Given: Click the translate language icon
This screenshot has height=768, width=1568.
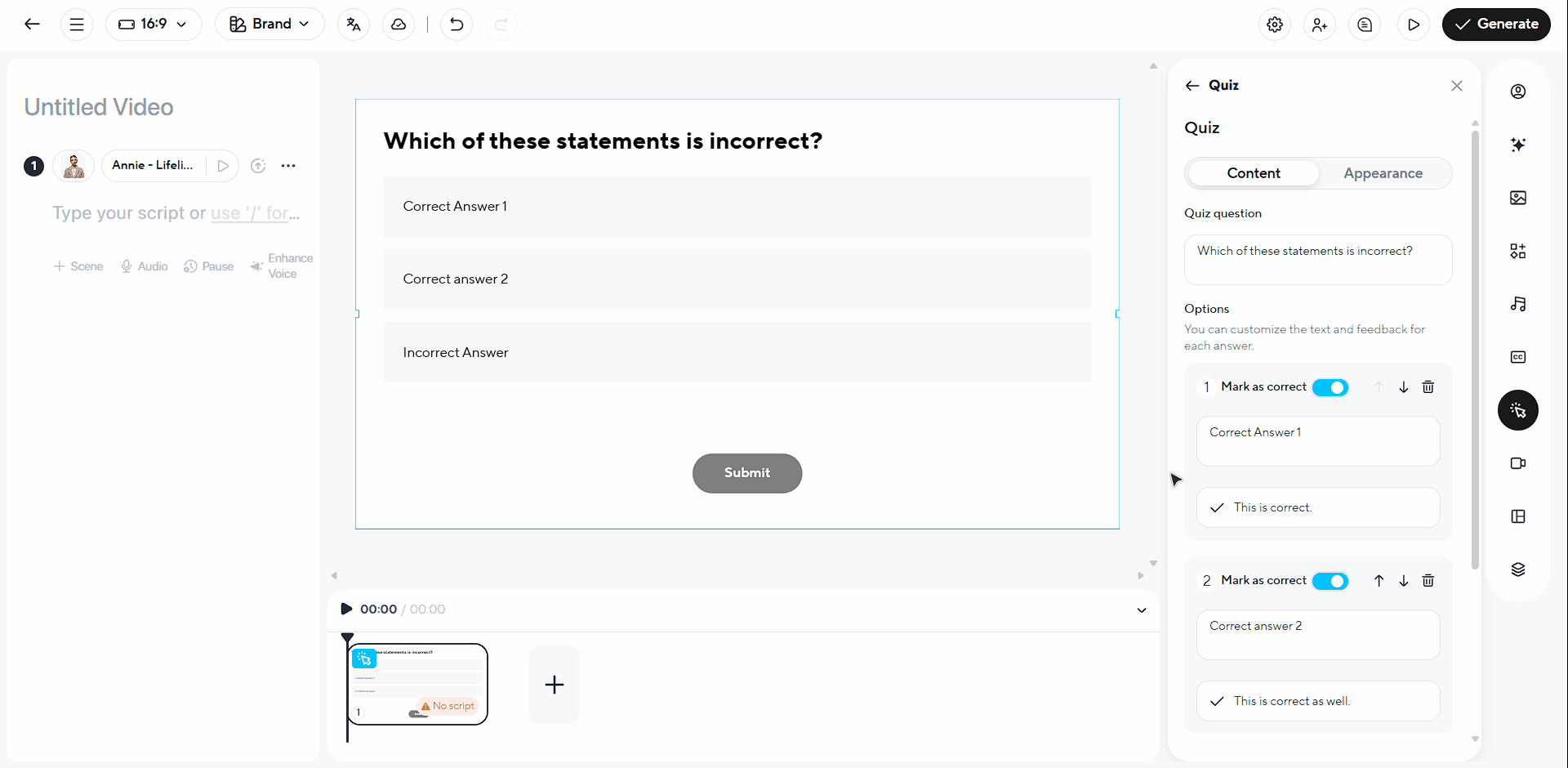Looking at the screenshot, I should [x=354, y=25].
